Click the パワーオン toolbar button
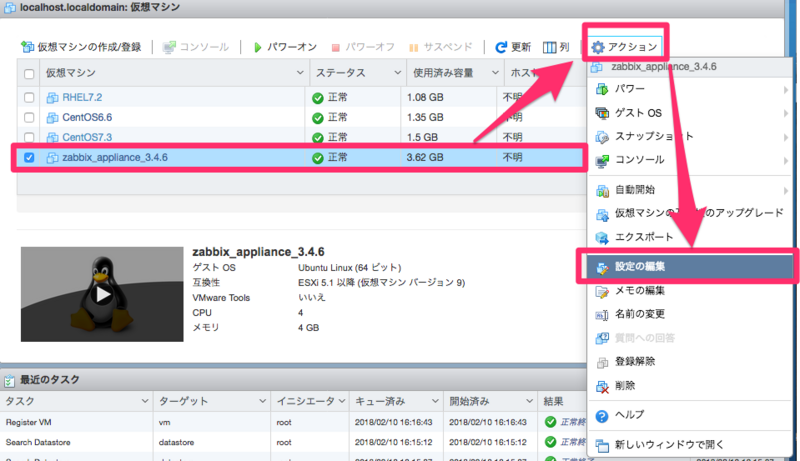Screen dimensions: 800x461 285,47
